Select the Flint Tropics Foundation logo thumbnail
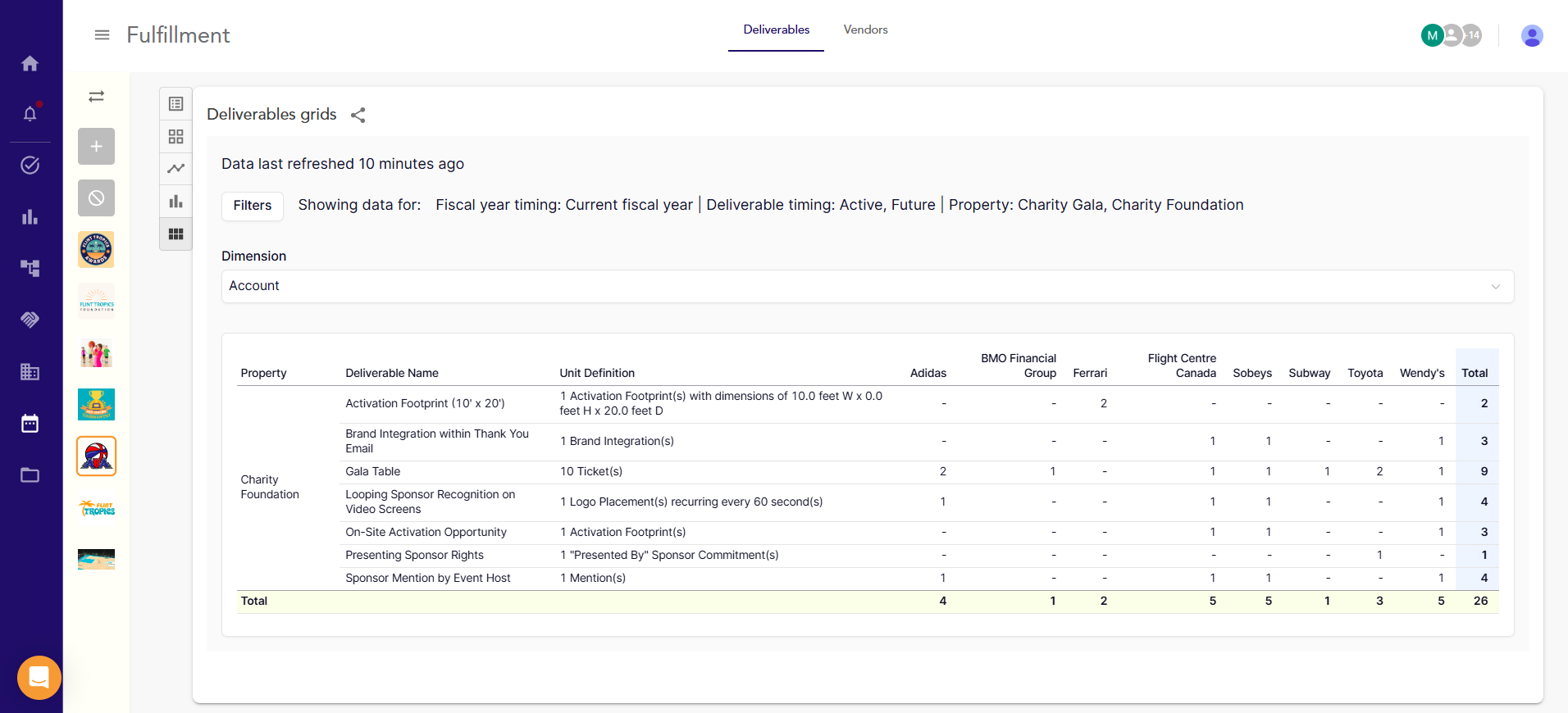This screenshot has width=1568, height=713. pos(96,302)
